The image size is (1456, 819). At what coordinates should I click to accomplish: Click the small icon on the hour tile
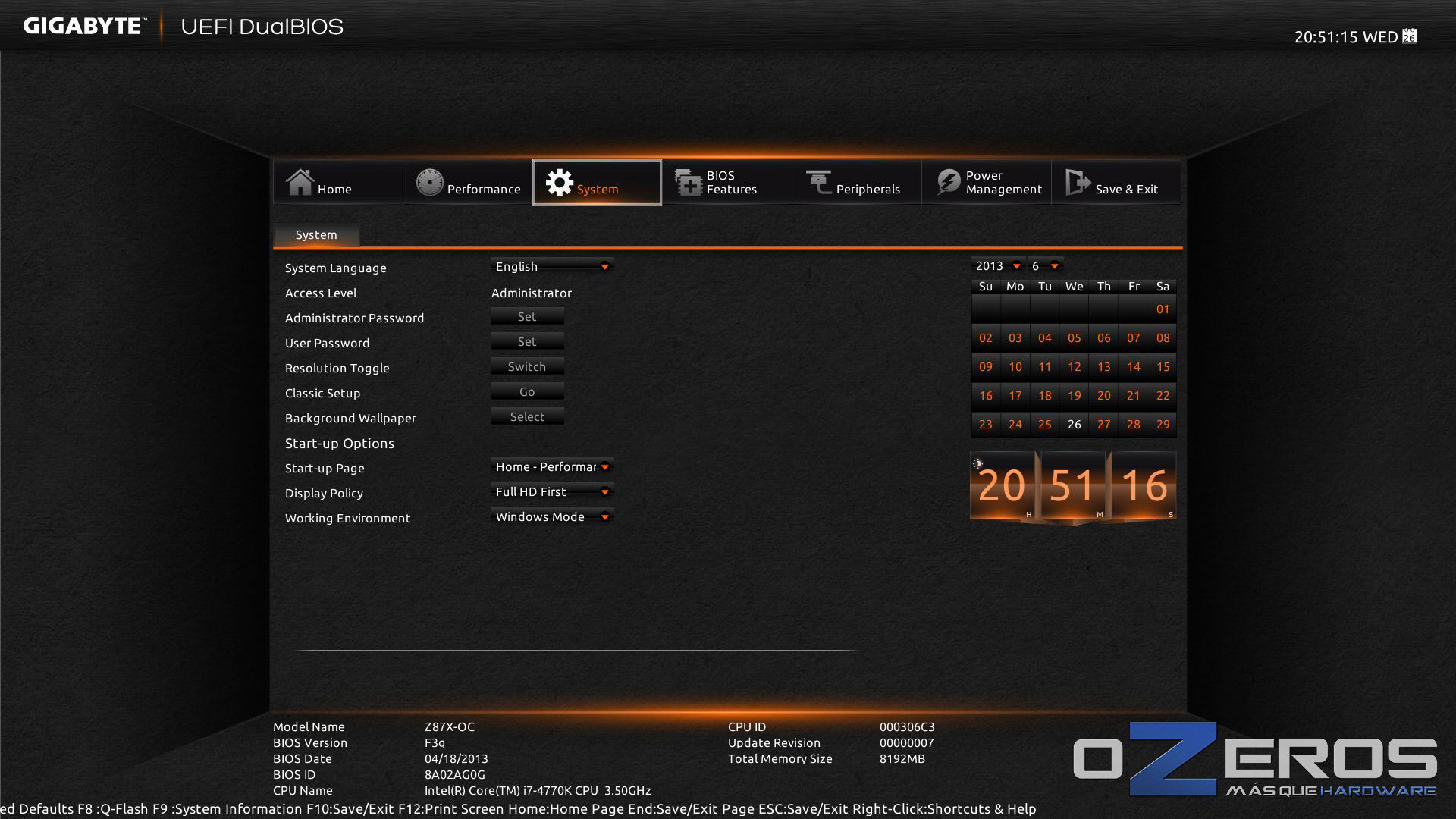pos(978,463)
